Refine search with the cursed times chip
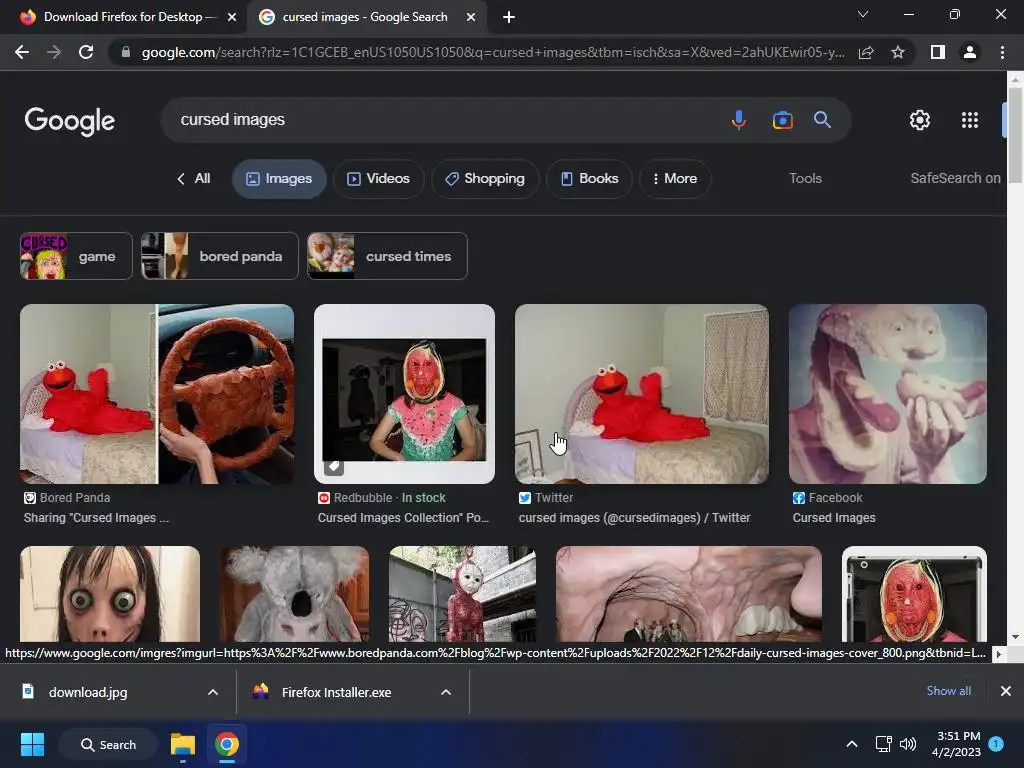 (x=387, y=256)
